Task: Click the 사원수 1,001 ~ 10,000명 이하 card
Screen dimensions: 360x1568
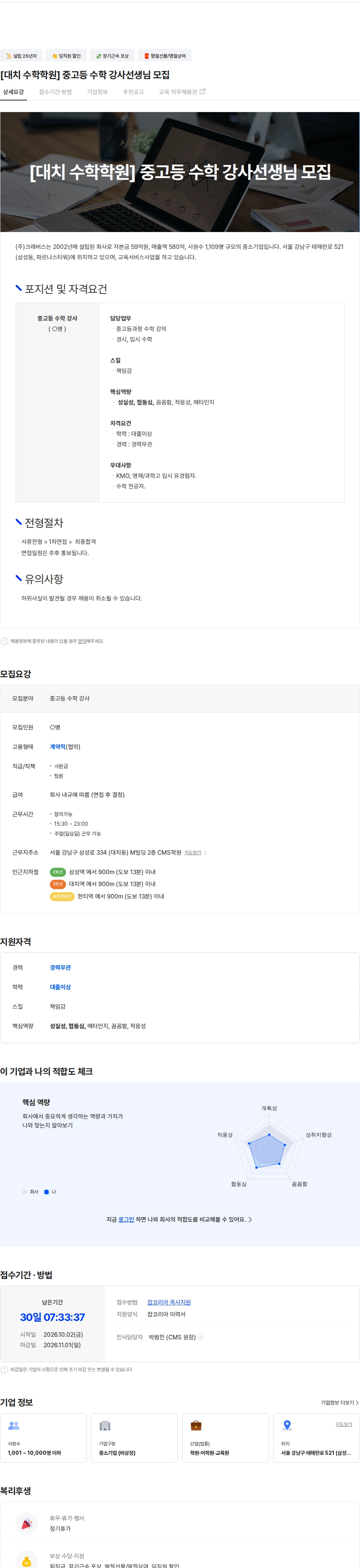Action: [x=43, y=1438]
